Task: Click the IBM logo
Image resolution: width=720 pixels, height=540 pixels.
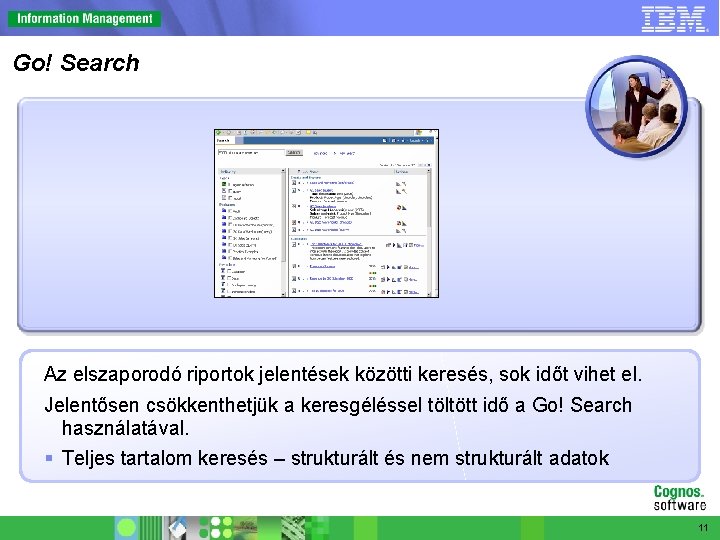Action: pos(674,19)
